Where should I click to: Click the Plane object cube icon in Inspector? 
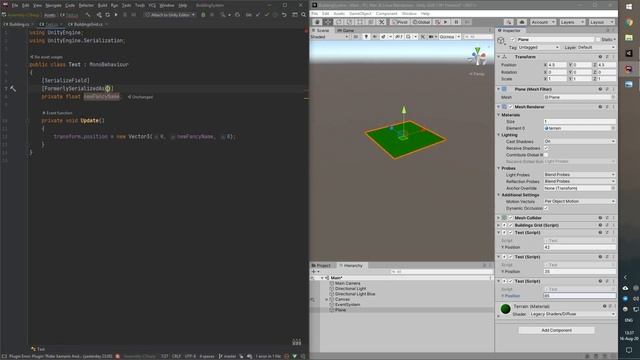coord(501,40)
